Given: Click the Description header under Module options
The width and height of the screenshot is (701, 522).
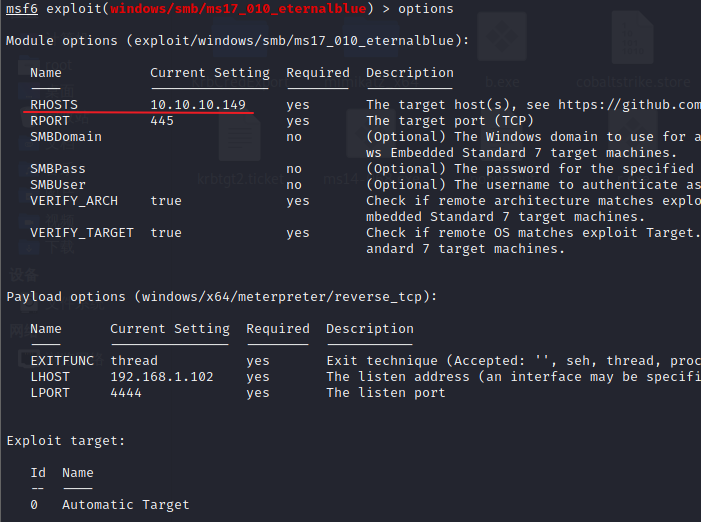Looking at the screenshot, I should point(410,72).
